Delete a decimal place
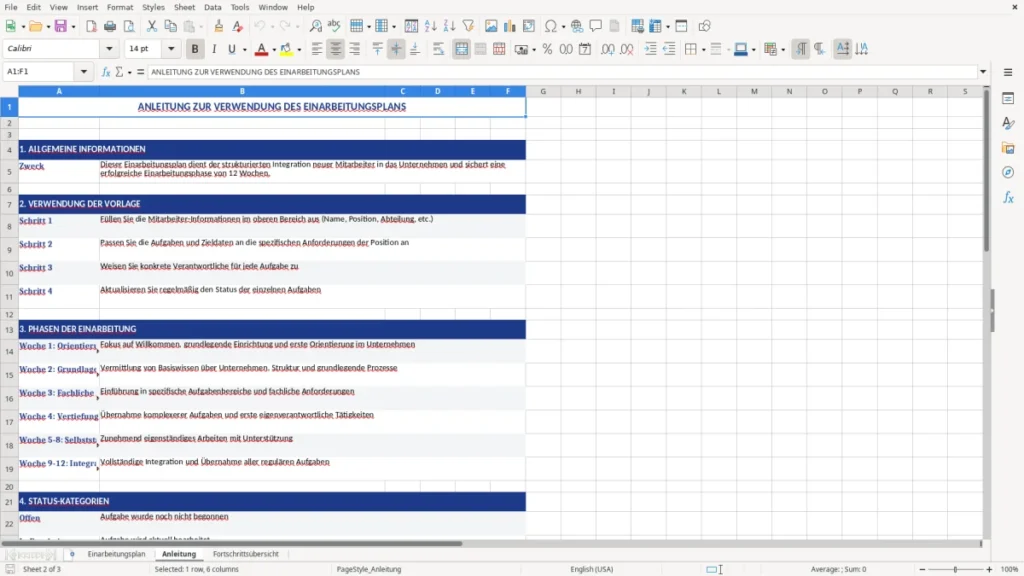Screen dimensions: 1024x576 pyautogui.click(x=627, y=49)
